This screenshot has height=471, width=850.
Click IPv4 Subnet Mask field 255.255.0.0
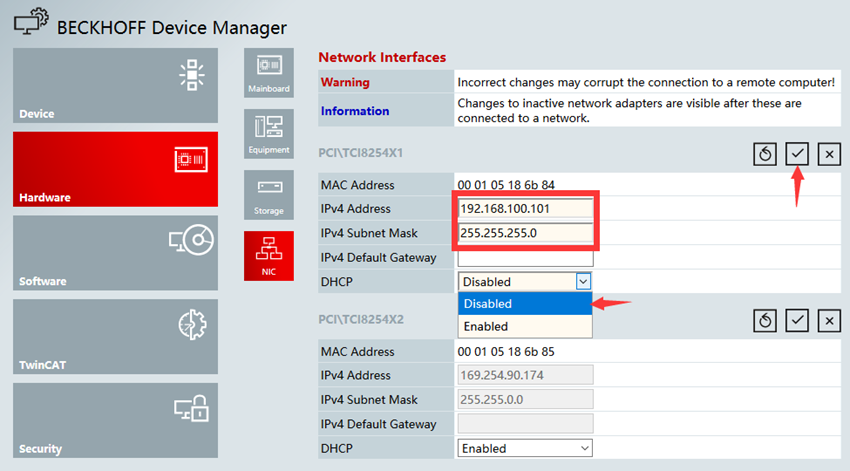point(525,399)
